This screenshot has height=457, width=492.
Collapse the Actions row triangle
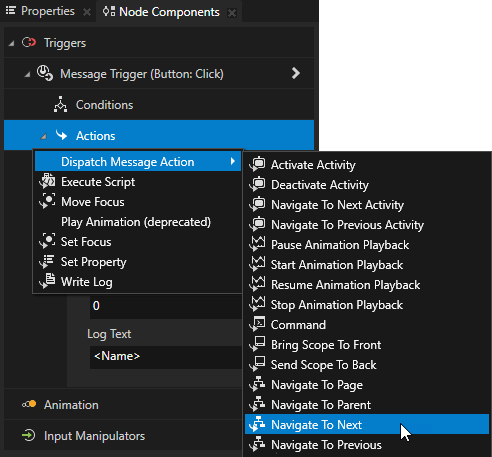[x=43, y=136]
